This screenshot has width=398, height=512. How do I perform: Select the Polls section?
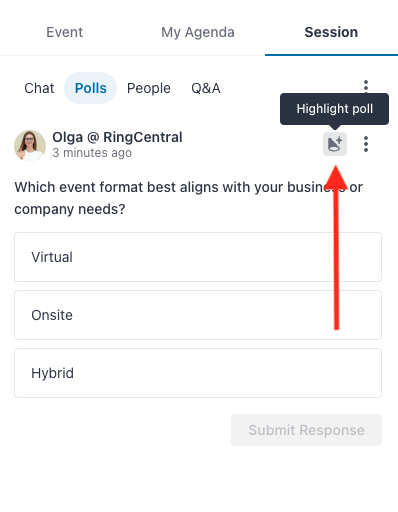[x=90, y=88]
